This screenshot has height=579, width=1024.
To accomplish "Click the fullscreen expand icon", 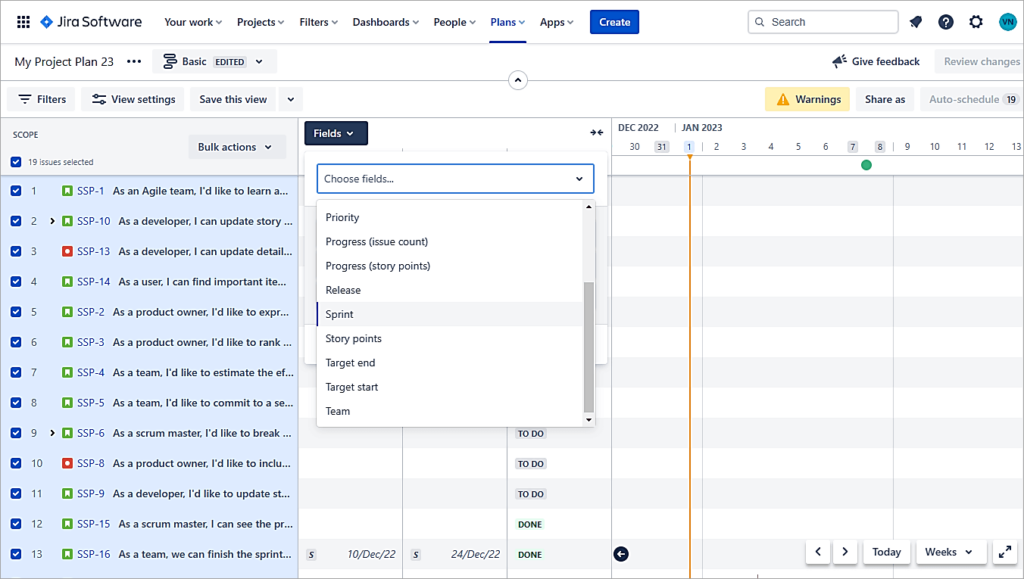I will coord(1005,552).
